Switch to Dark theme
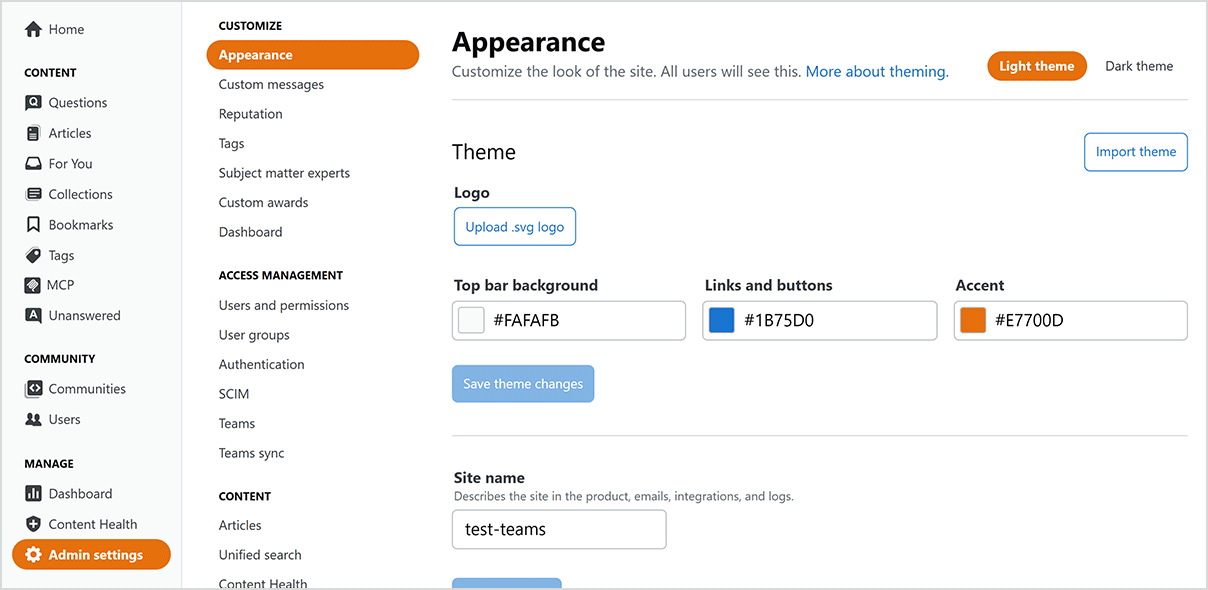1208x590 pixels. click(x=1138, y=66)
